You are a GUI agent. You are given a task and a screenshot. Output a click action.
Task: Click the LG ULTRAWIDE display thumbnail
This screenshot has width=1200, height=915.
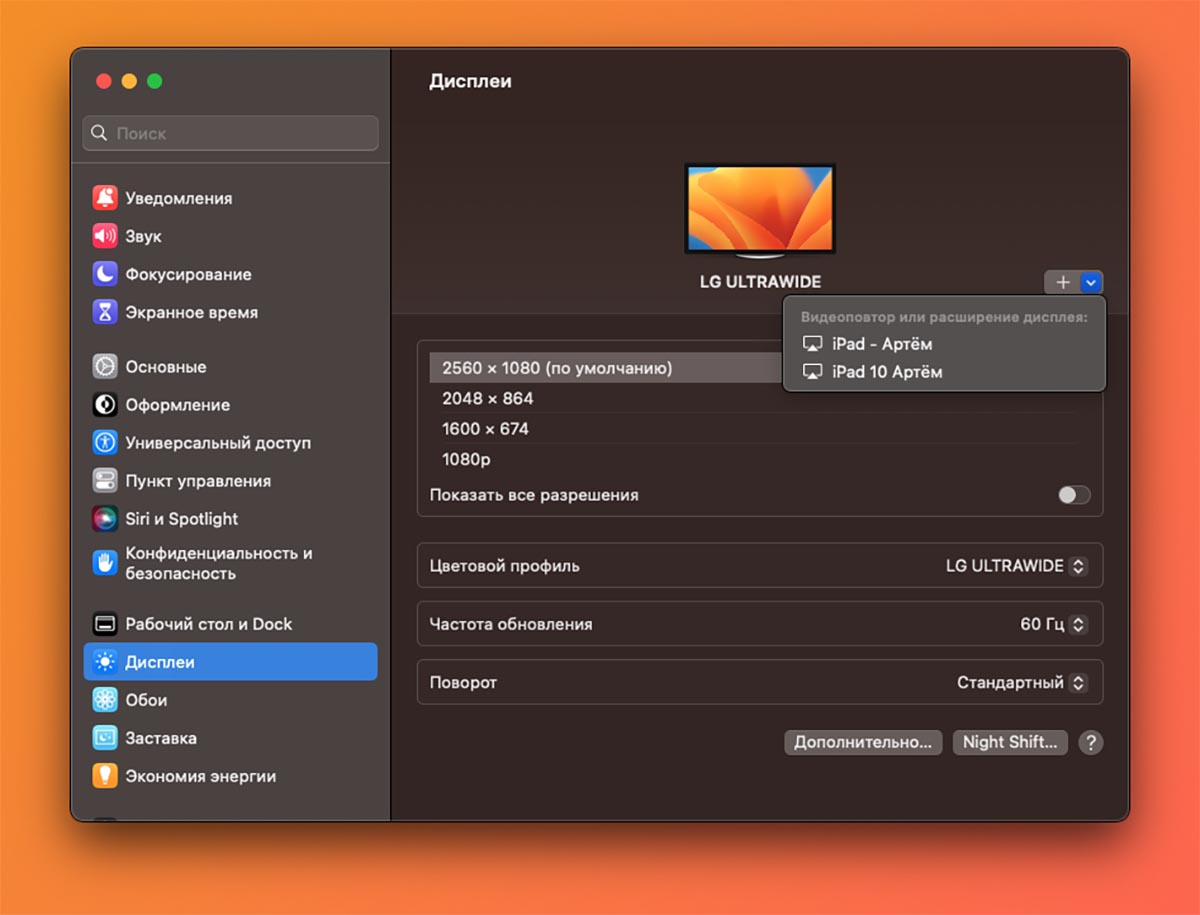click(x=760, y=208)
